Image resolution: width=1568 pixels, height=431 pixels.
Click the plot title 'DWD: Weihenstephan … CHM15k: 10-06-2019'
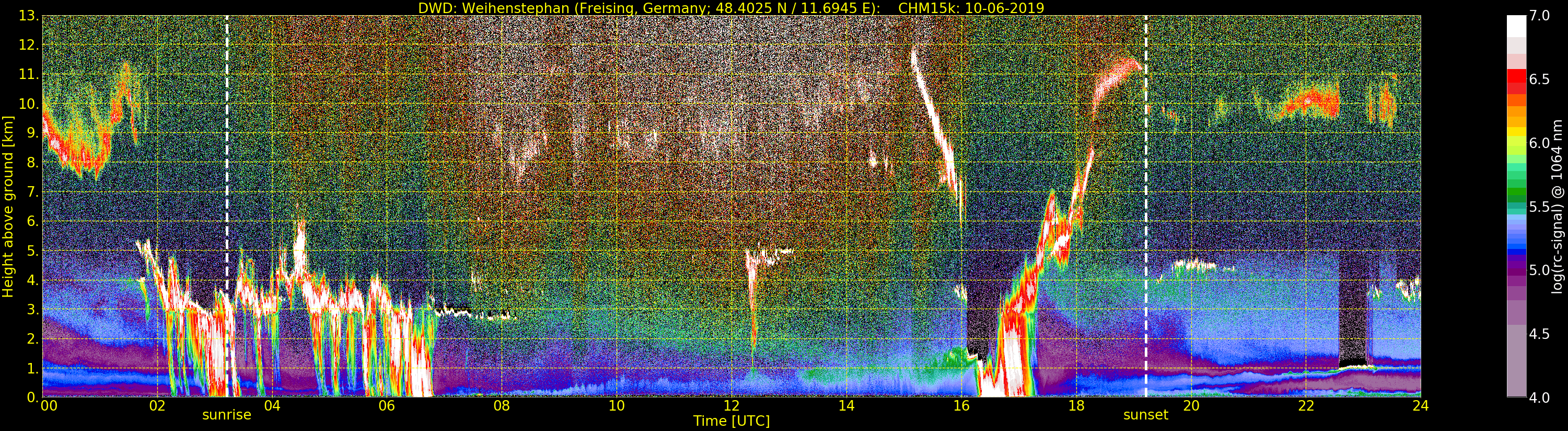point(731,8)
